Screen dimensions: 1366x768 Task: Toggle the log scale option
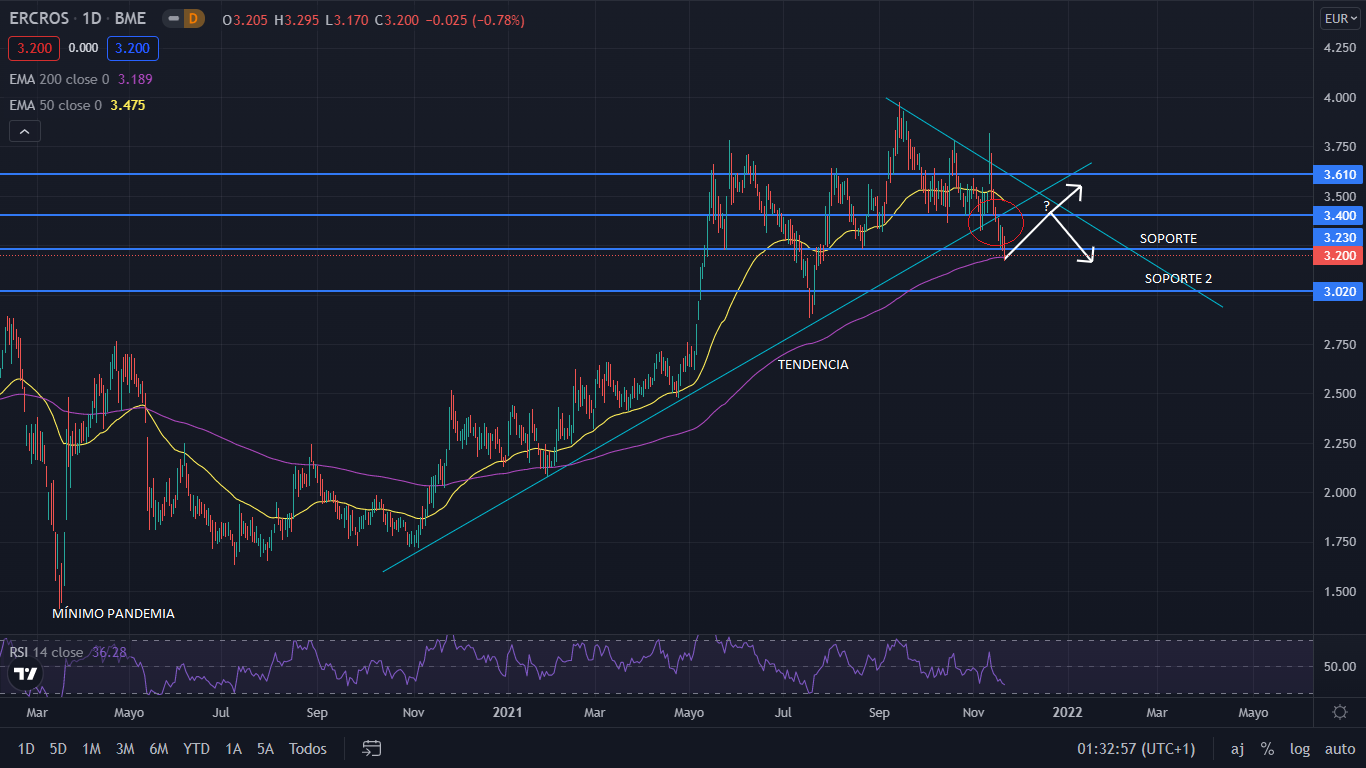point(1300,748)
